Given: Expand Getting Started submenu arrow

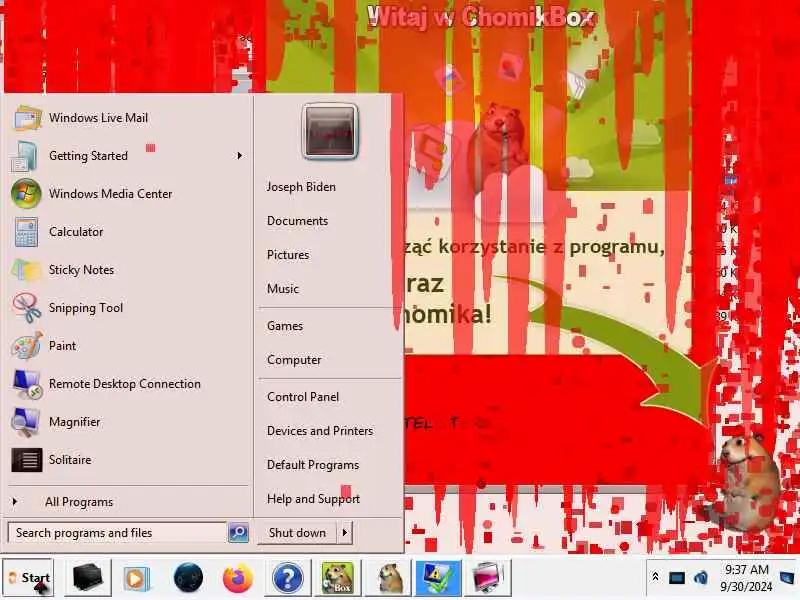Looking at the screenshot, I should click(x=239, y=156).
